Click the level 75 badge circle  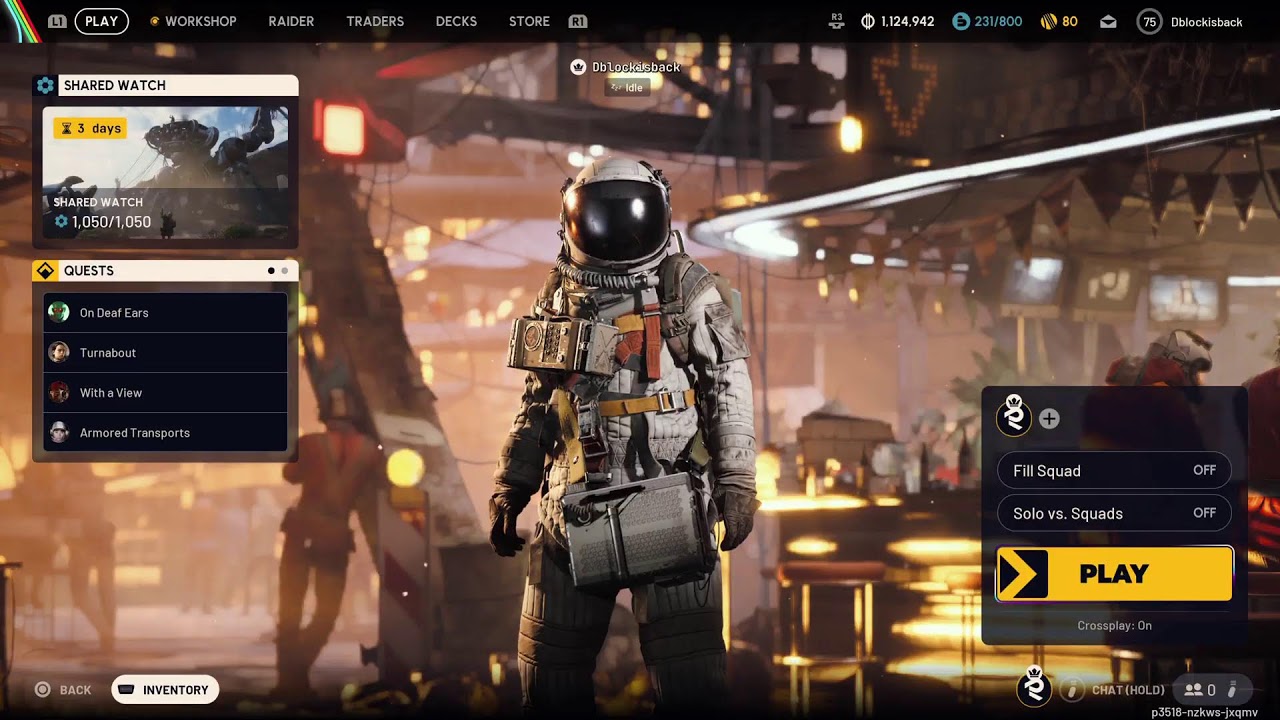1150,22
